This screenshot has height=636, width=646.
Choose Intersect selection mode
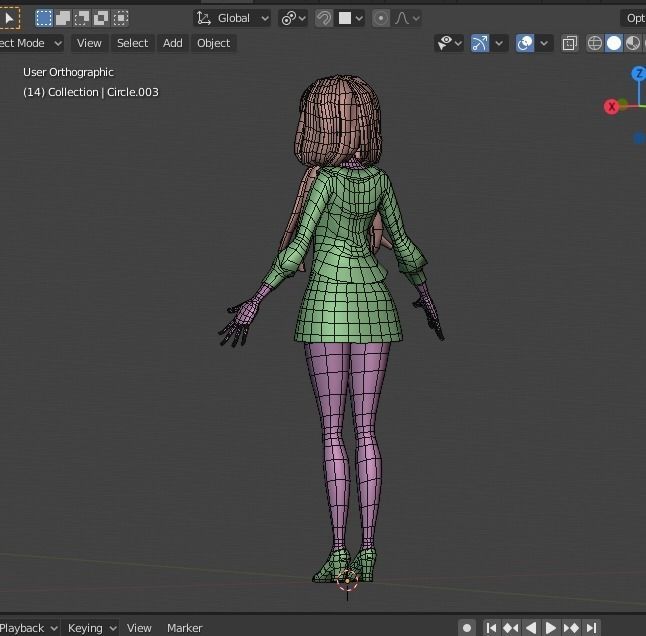pos(120,18)
